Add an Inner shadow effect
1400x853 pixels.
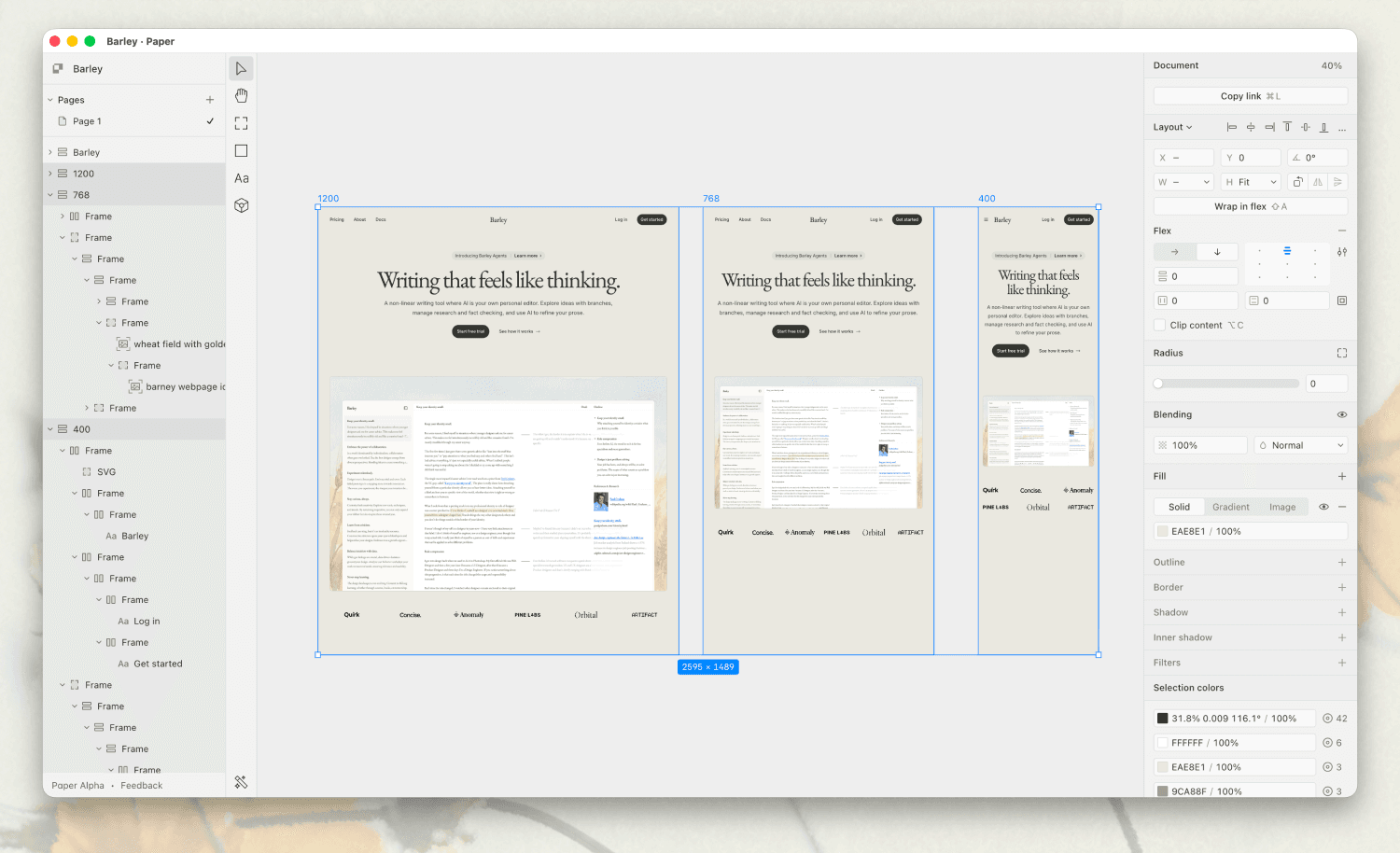pyautogui.click(x=1342, y=637)
